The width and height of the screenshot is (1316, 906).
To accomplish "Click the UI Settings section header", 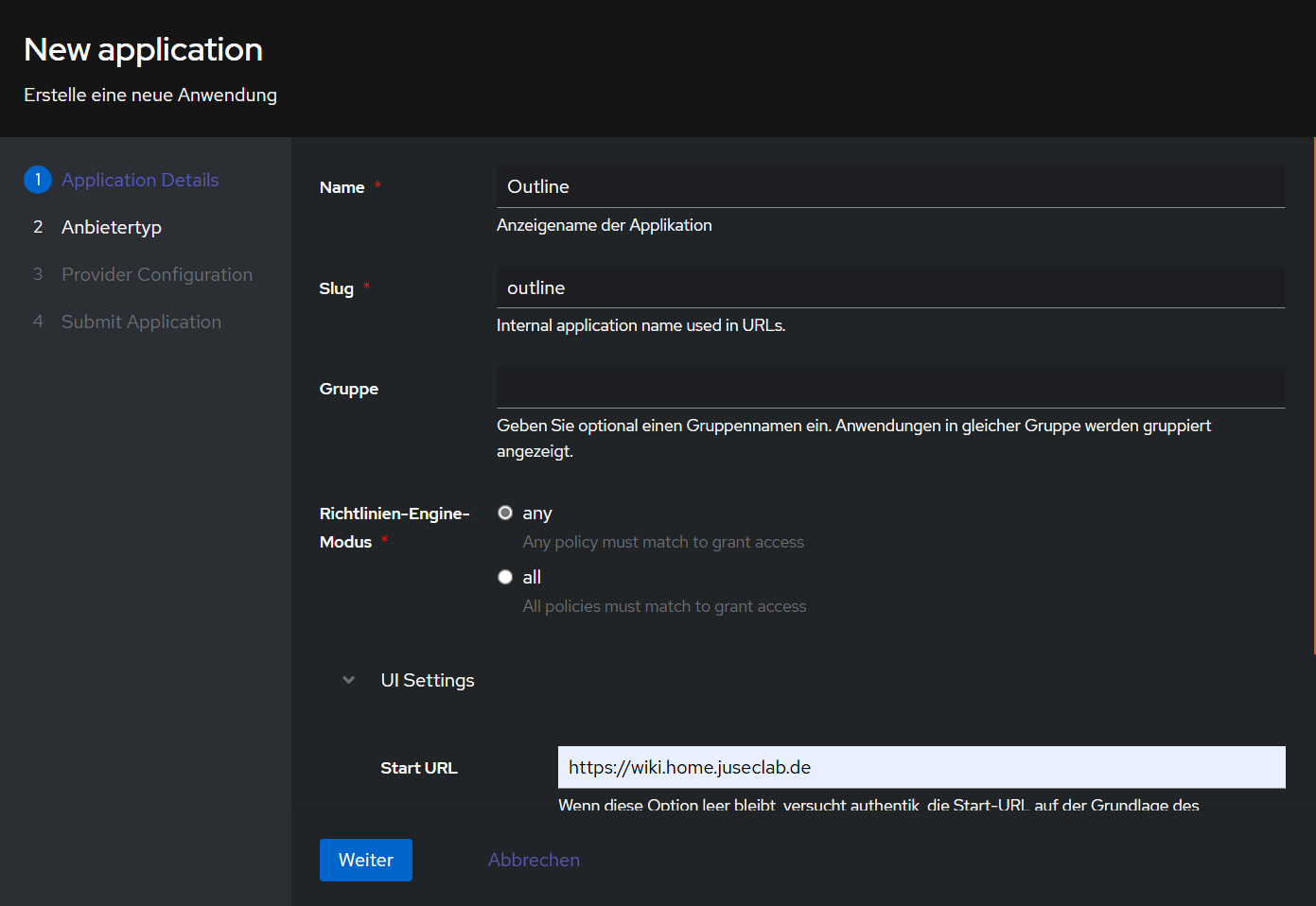I will point(428,680).
